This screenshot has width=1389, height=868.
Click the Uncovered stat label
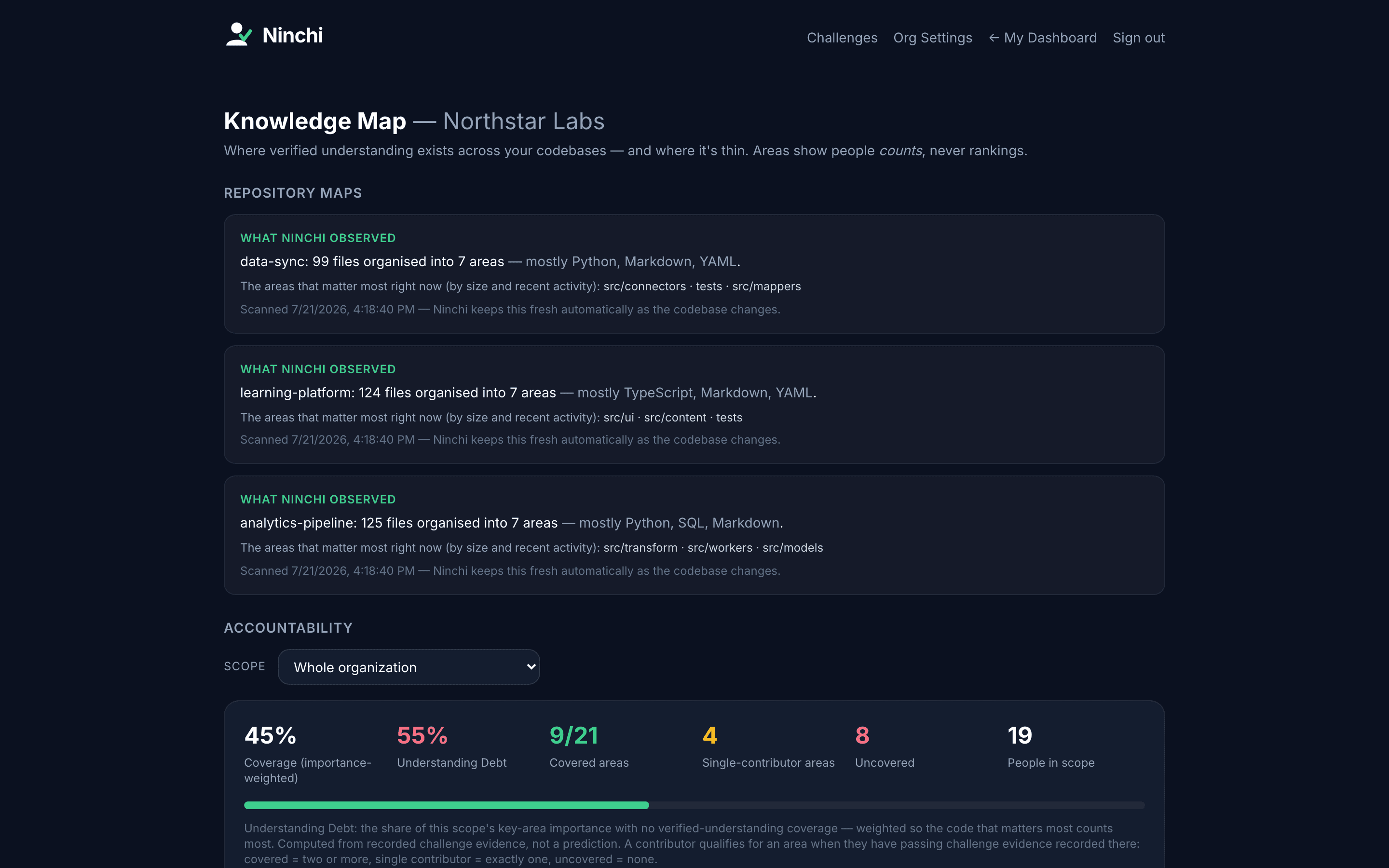pos(885,762)
